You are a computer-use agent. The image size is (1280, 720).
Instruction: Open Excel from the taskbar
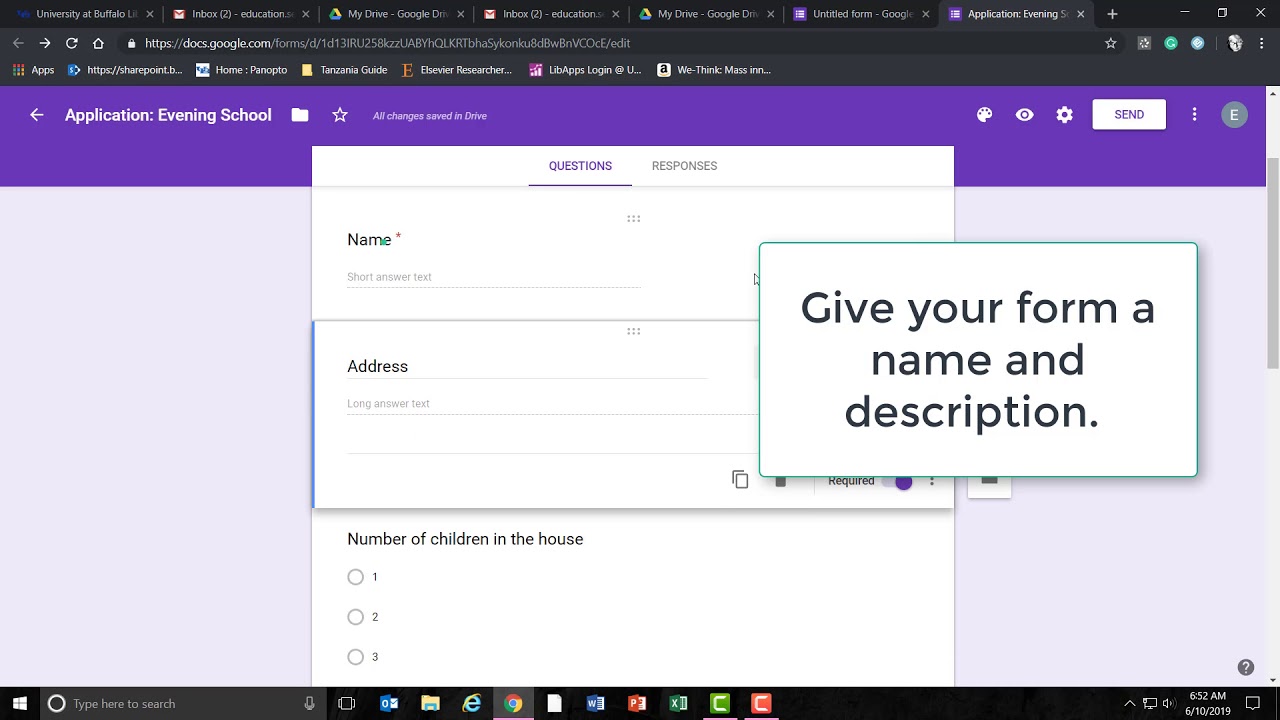[678, 703]
